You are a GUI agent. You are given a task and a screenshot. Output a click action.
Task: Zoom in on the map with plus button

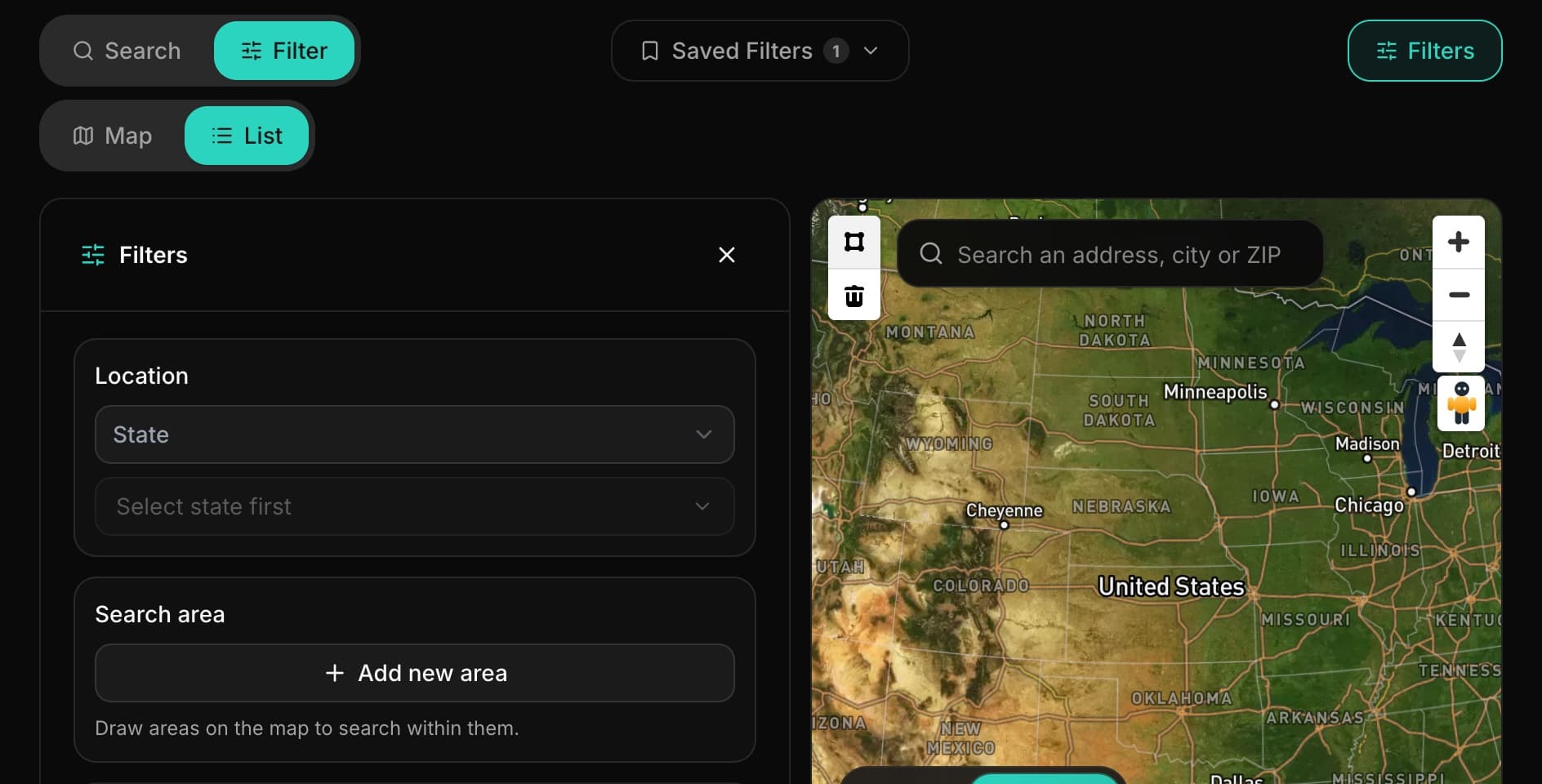click(1459, 243)
